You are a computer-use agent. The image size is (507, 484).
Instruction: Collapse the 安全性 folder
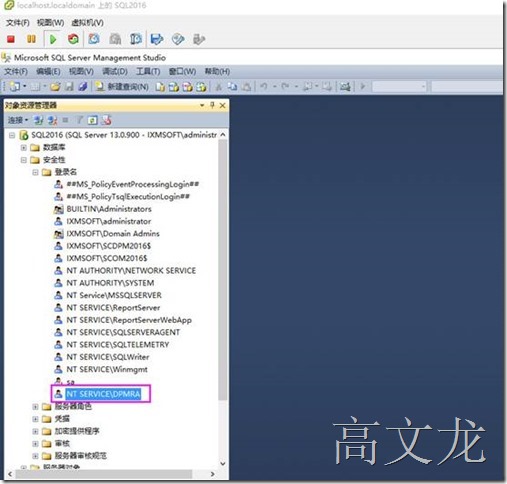(24, 160)
